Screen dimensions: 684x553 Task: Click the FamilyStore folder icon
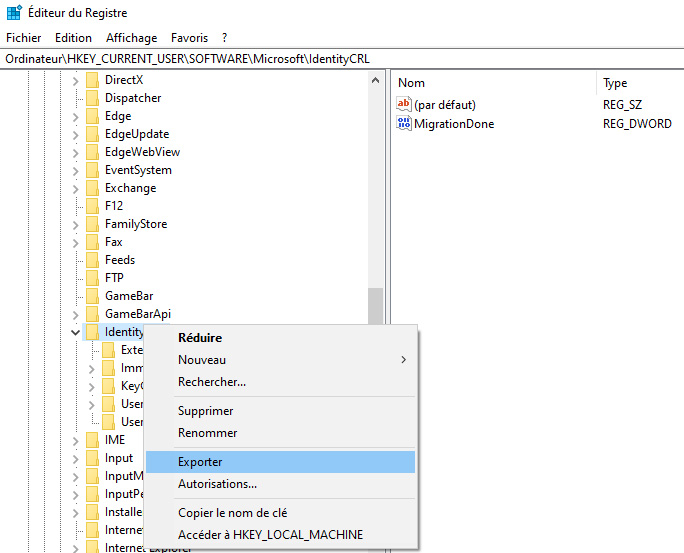point(92,224)
